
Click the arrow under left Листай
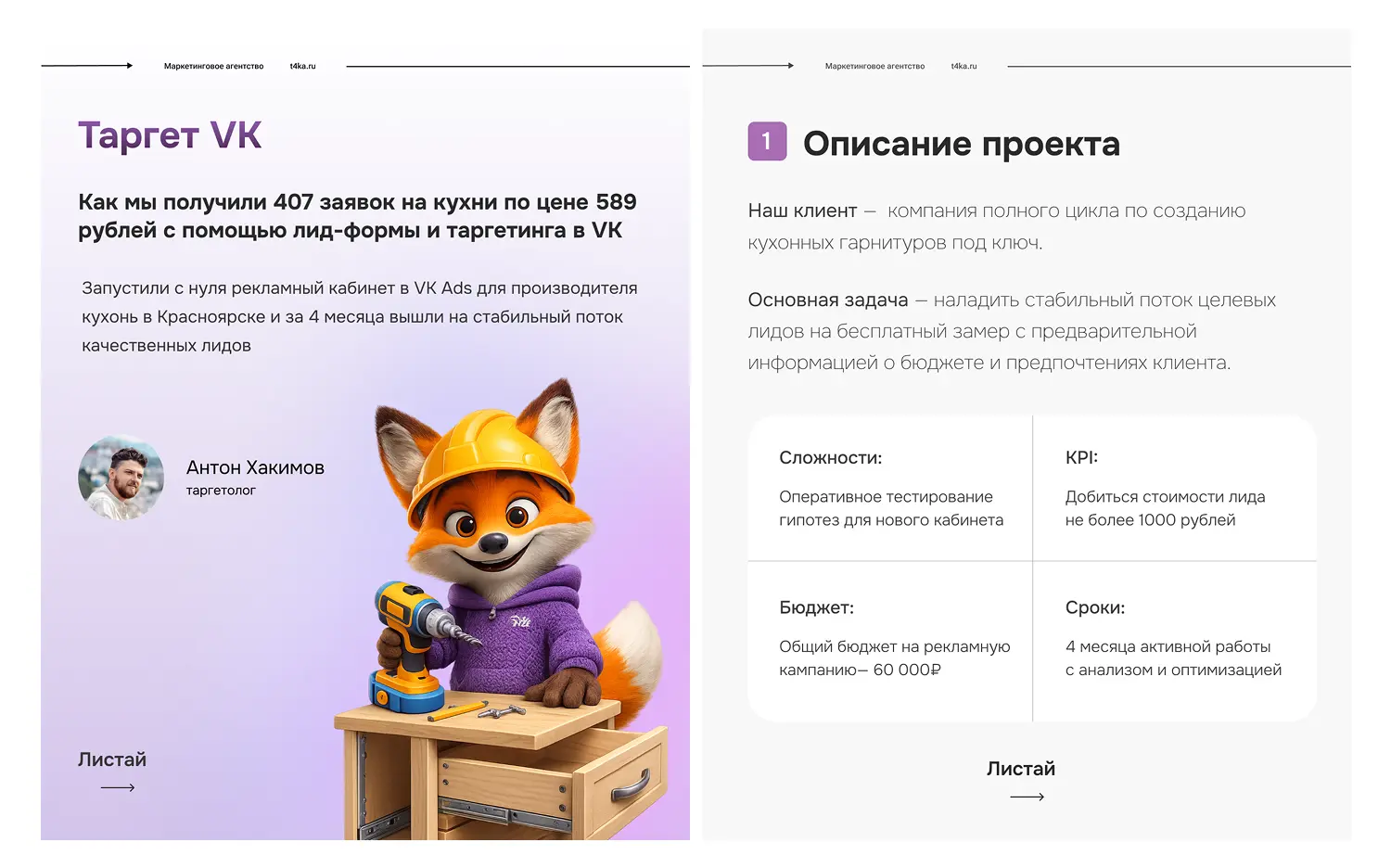pos(118,787)
